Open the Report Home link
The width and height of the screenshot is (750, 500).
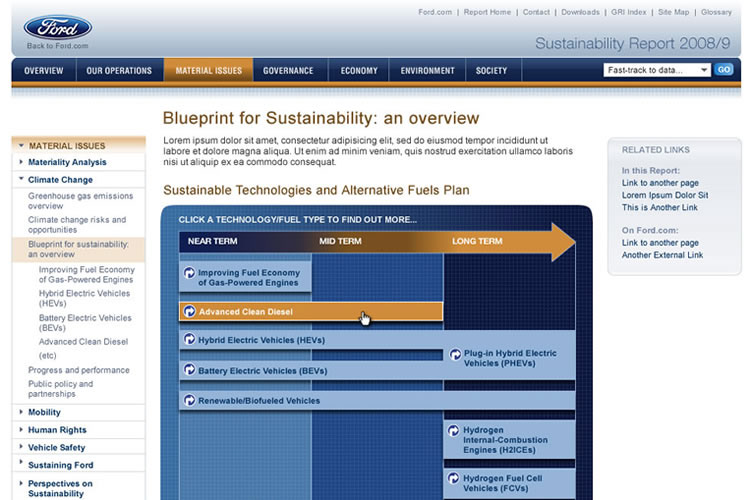[x=487, y=12]
